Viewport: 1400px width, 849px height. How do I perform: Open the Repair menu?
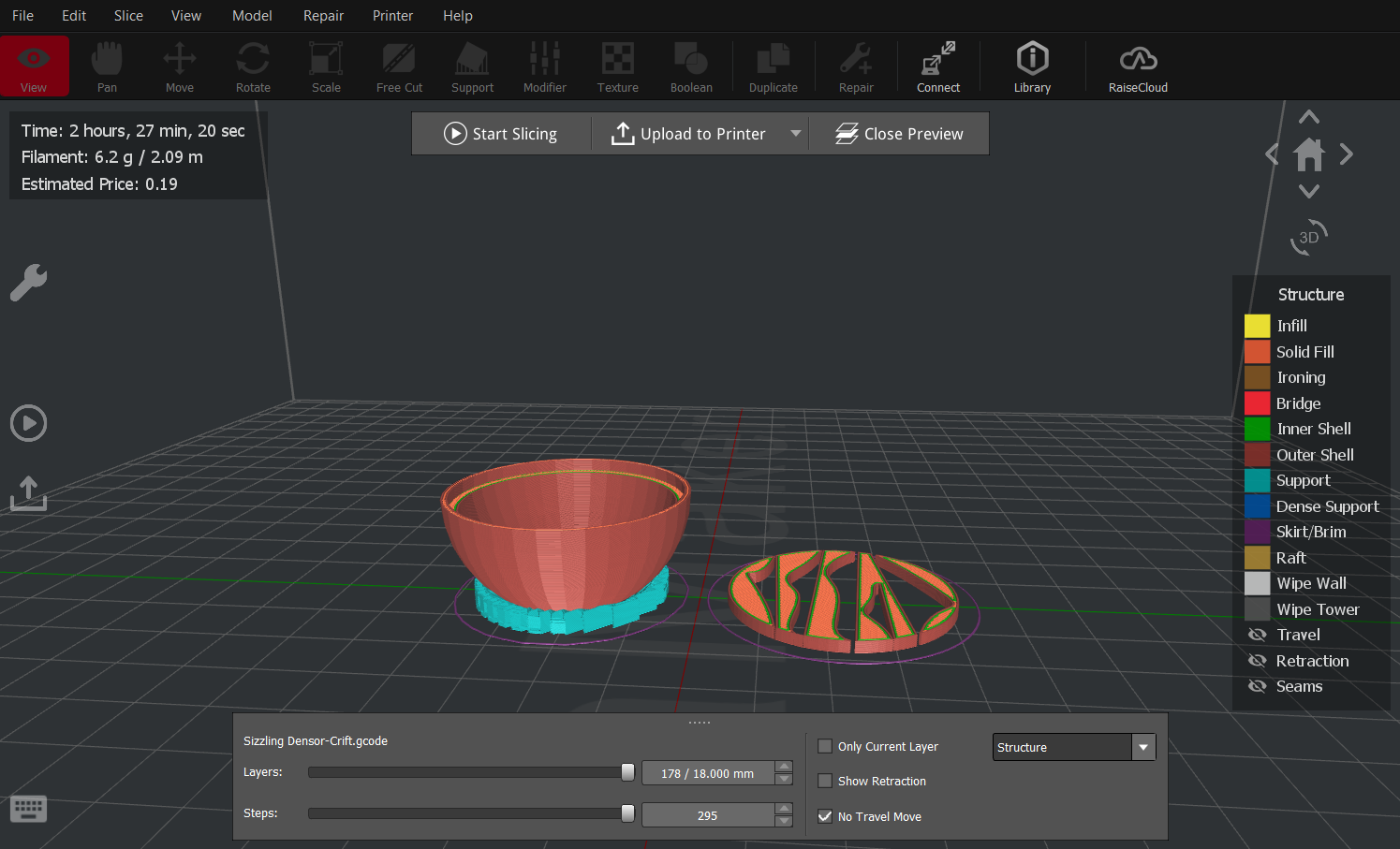(323, 16)
